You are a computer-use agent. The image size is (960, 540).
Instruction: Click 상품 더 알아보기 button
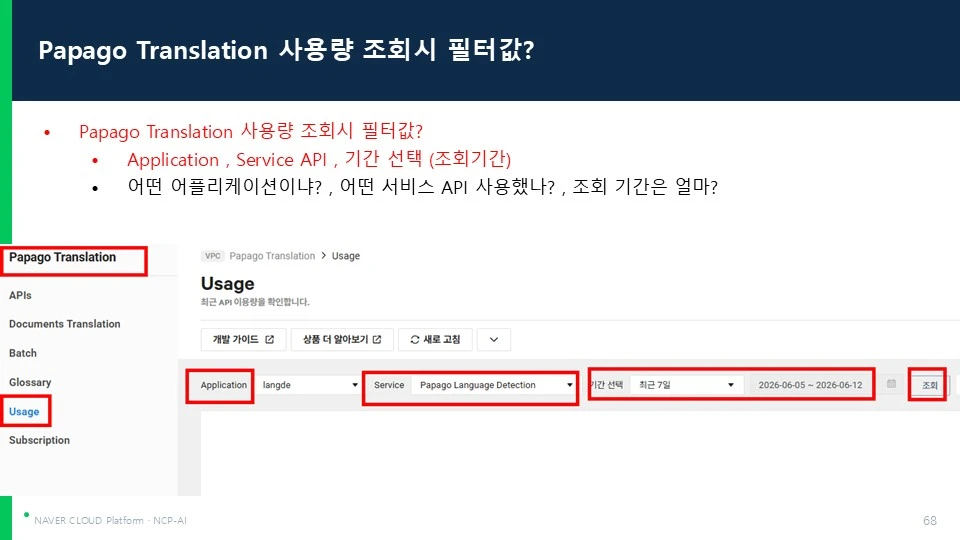[x=342, y=339]
